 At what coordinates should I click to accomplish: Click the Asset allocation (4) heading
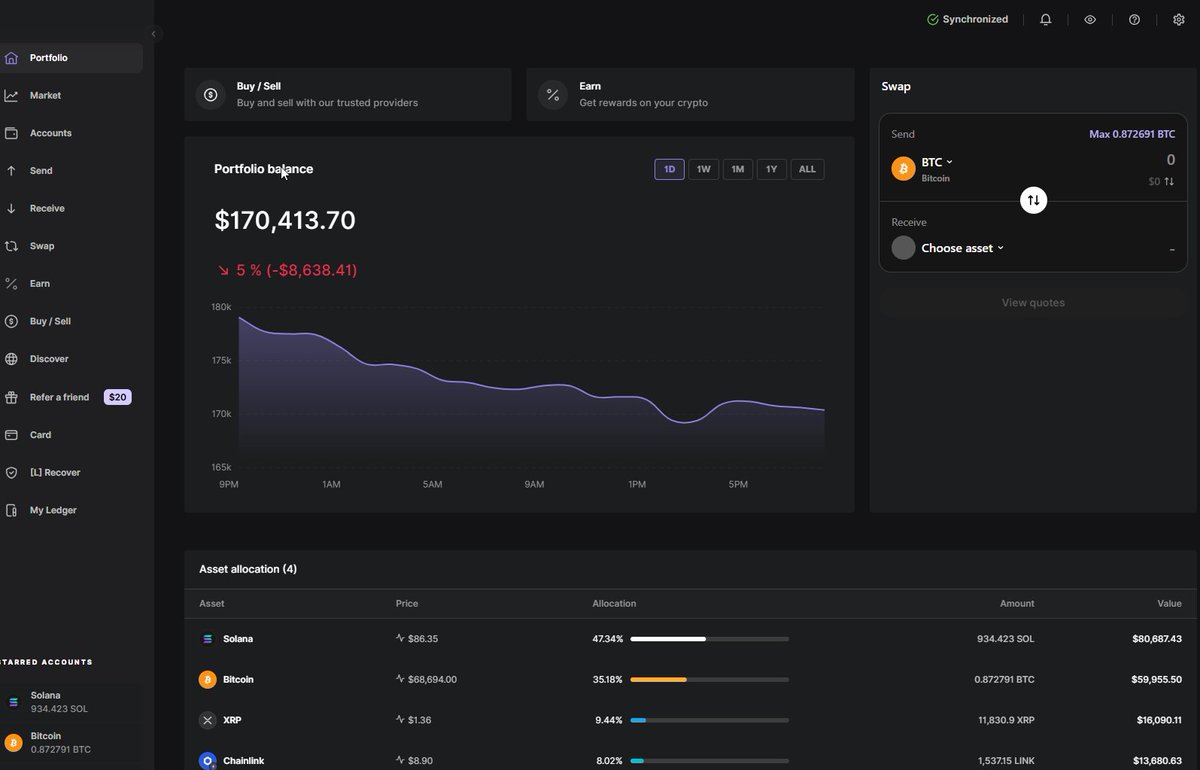pyautogui.click(x=248, y=569)
